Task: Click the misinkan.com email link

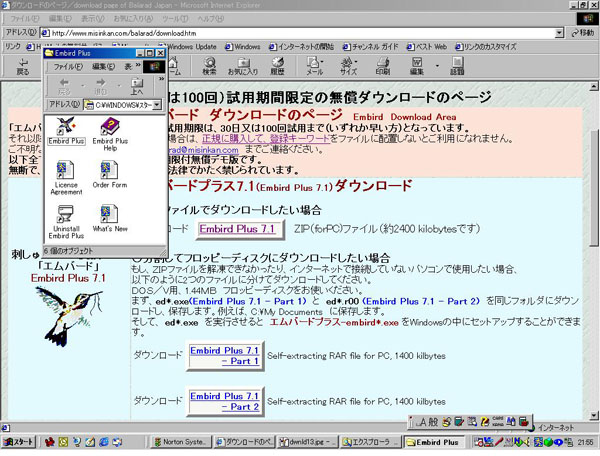Action: [x=203, y=150]
